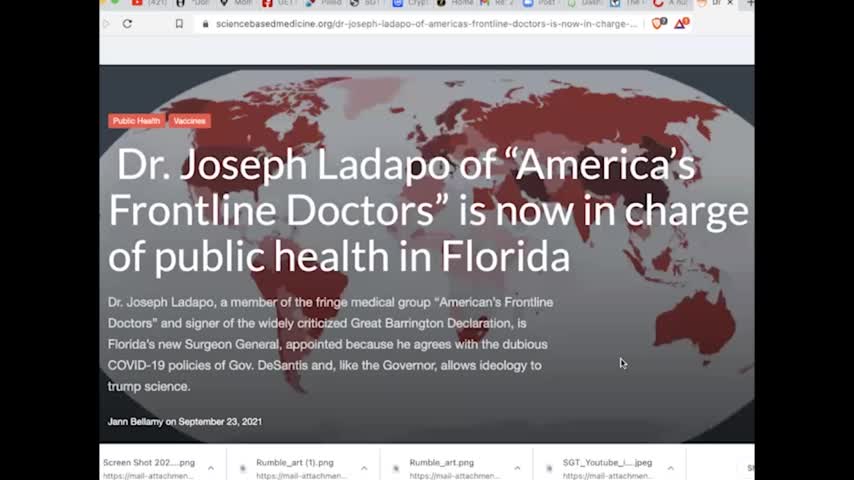
Task: Open a new browser tab
Action: 750,3
